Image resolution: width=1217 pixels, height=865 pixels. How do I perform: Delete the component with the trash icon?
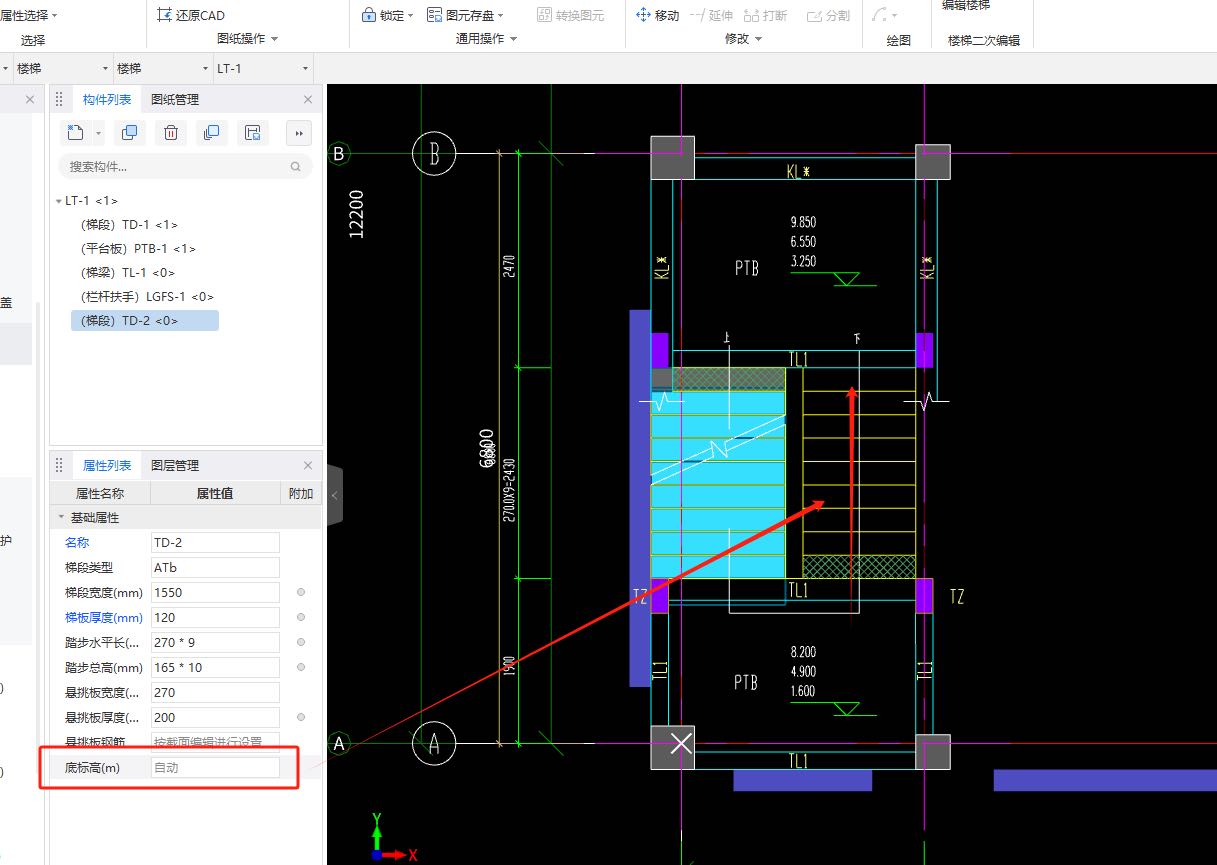171,133
